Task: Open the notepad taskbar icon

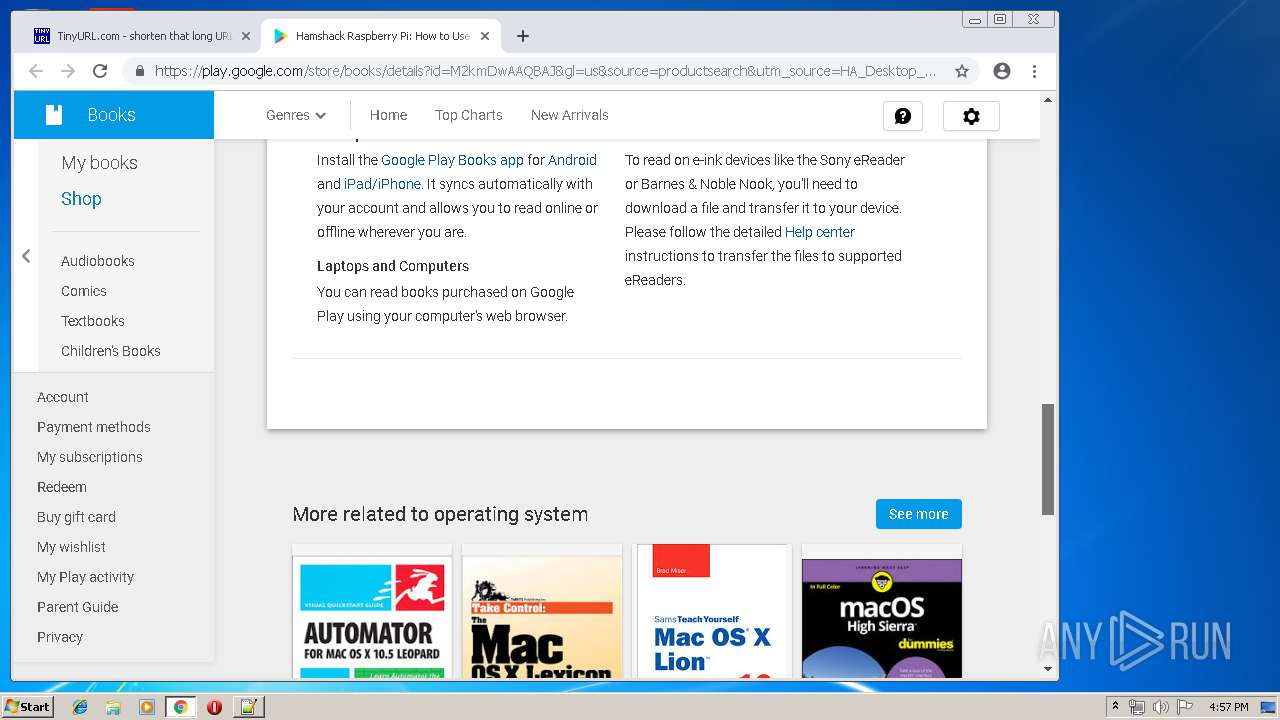Action: pos(248,707)
